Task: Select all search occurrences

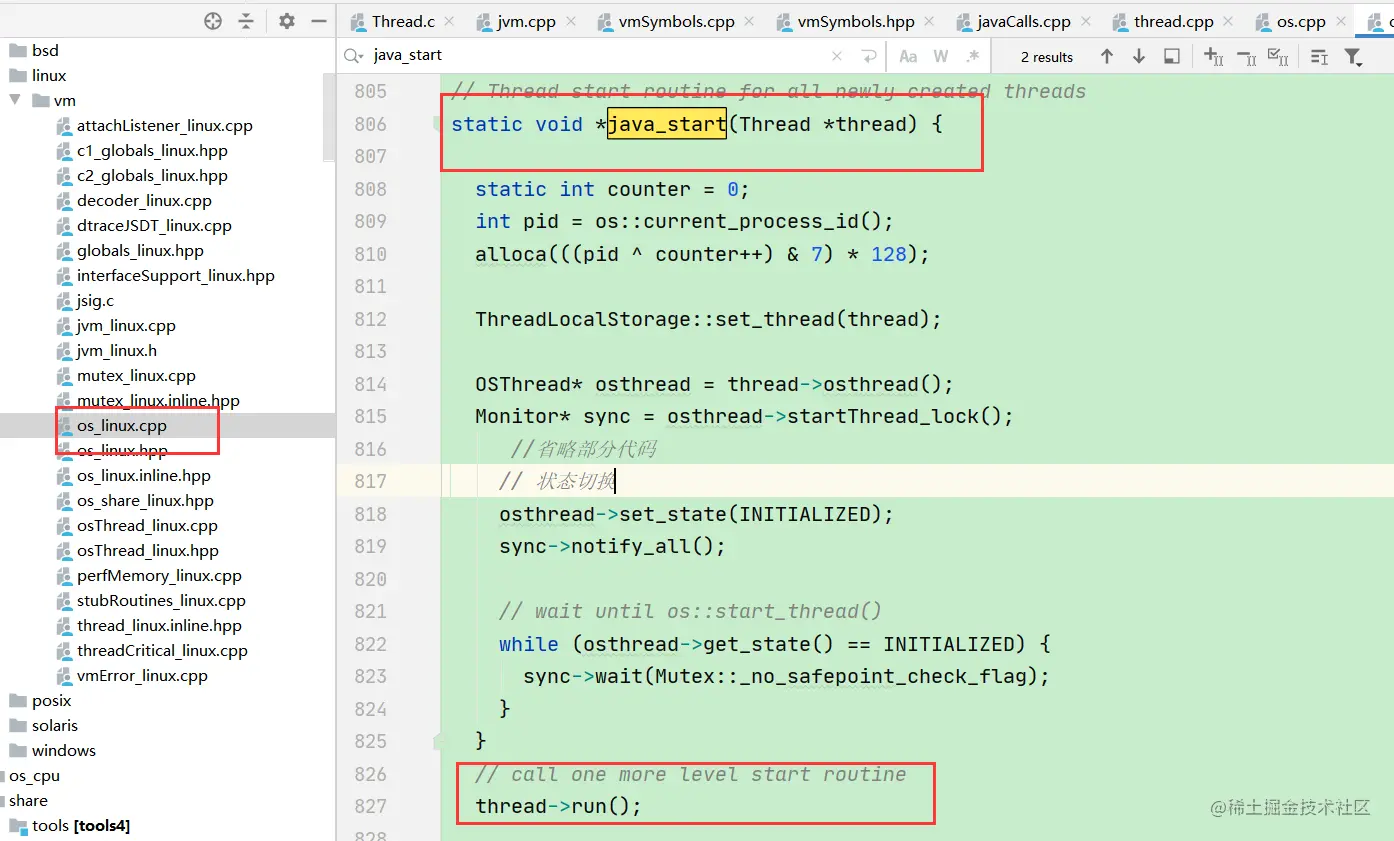Action: (x=1278, y=57)
